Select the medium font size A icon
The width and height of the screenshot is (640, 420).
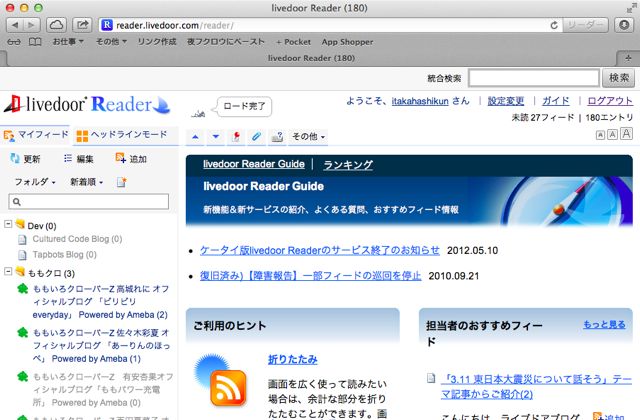tap(613, 134)
